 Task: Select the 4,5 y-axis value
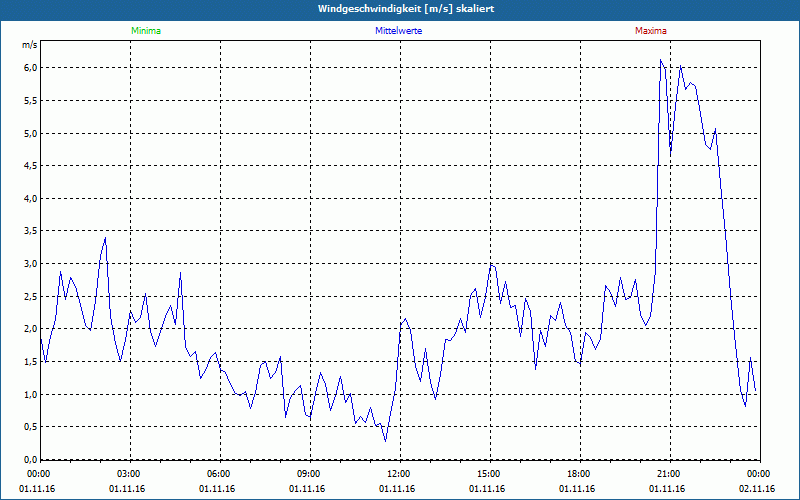click(30, 166)
